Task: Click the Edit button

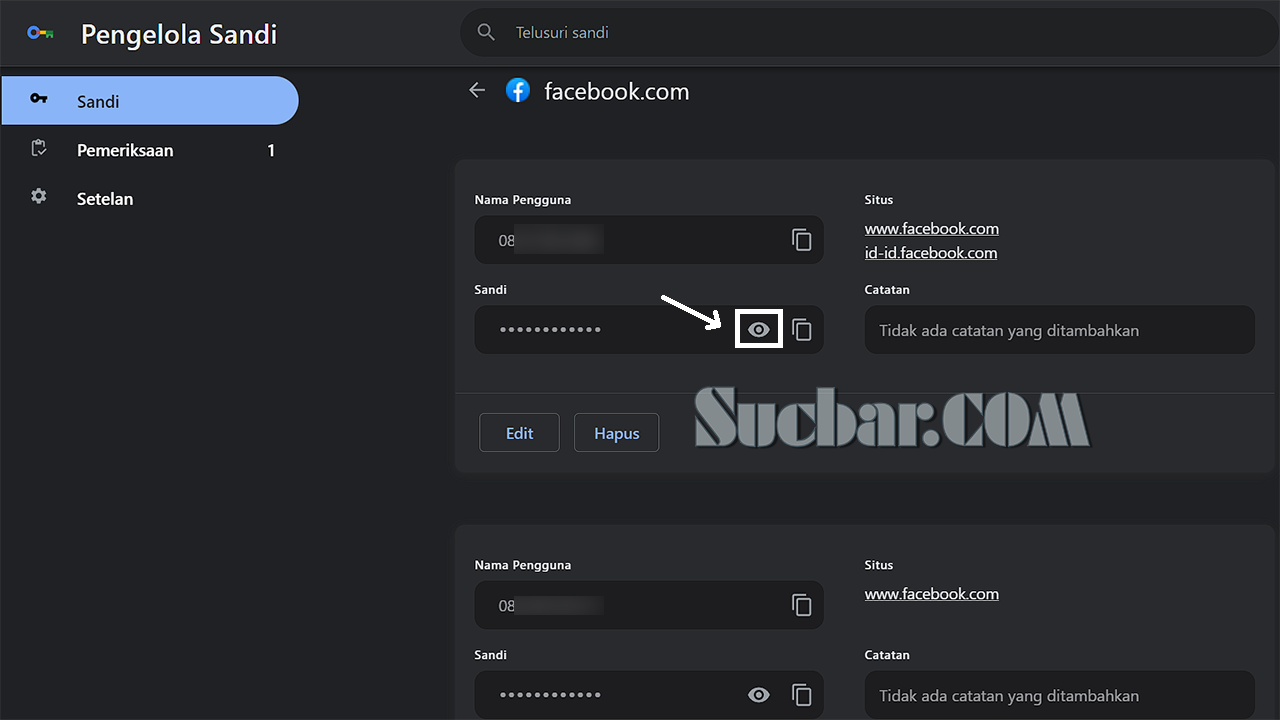Action: 519,433
